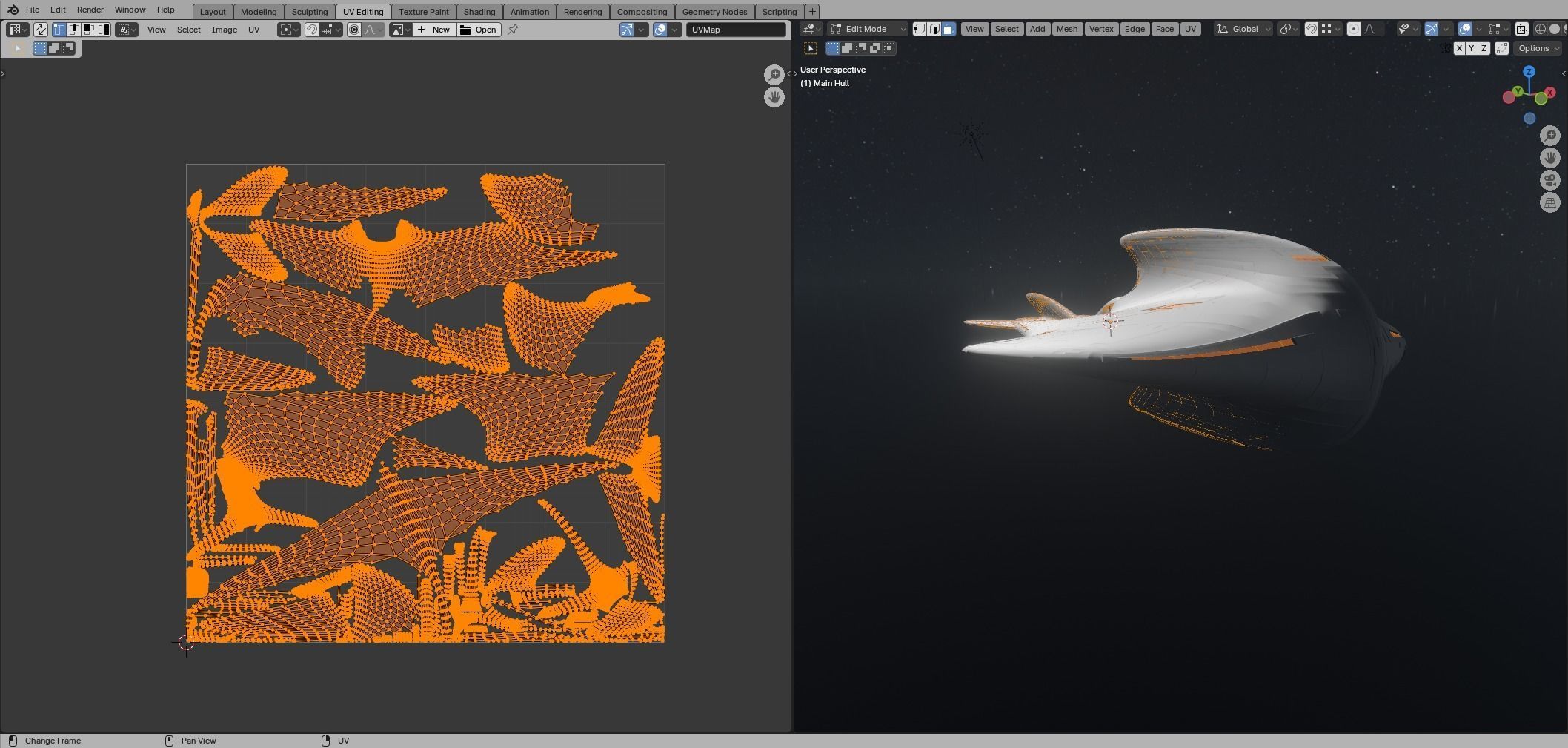1568x748 pixels.
Task: Open UV editor type dropdown
Action: pos(18,30)
